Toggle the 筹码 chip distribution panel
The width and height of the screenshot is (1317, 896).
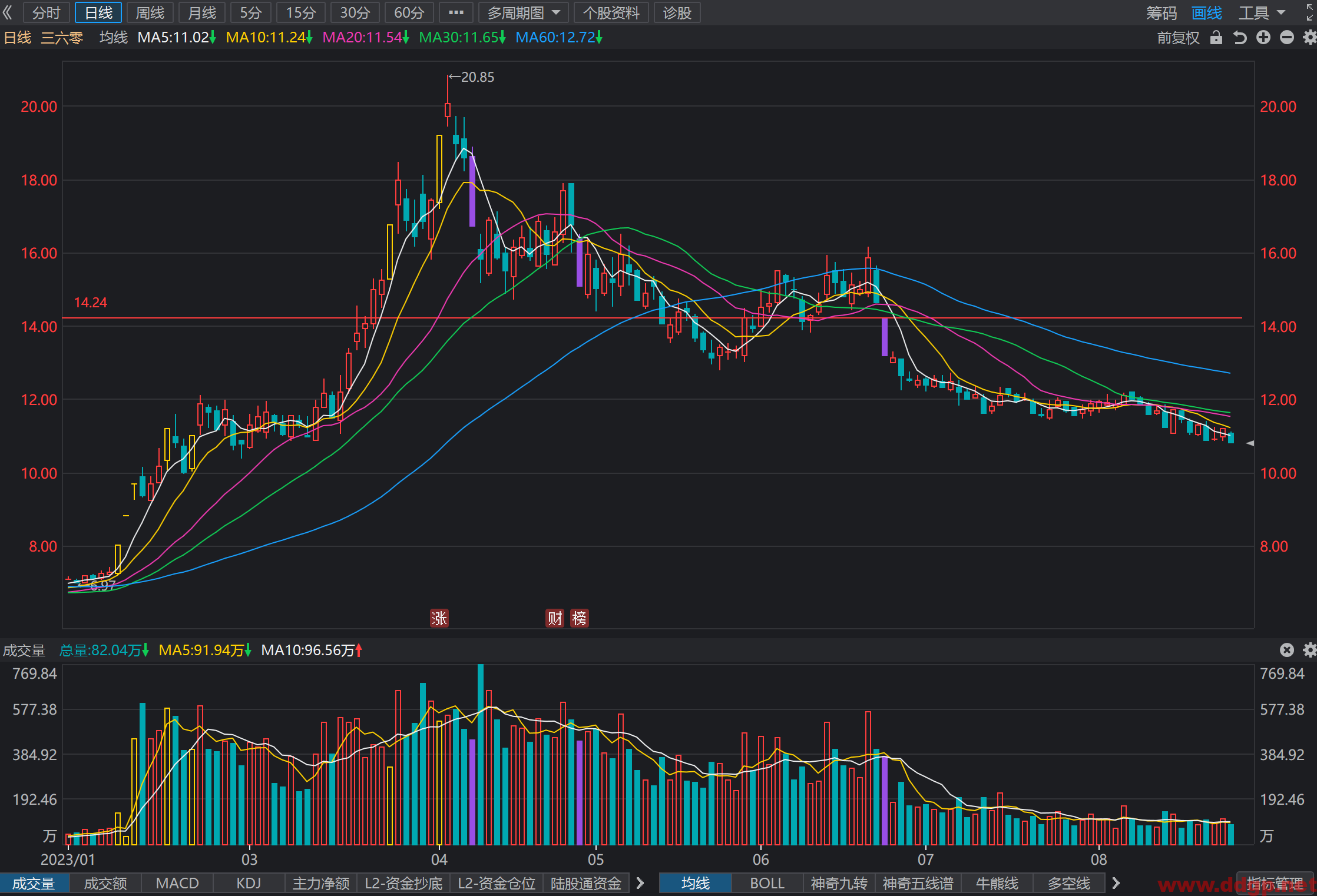(x=1161, y=13)
